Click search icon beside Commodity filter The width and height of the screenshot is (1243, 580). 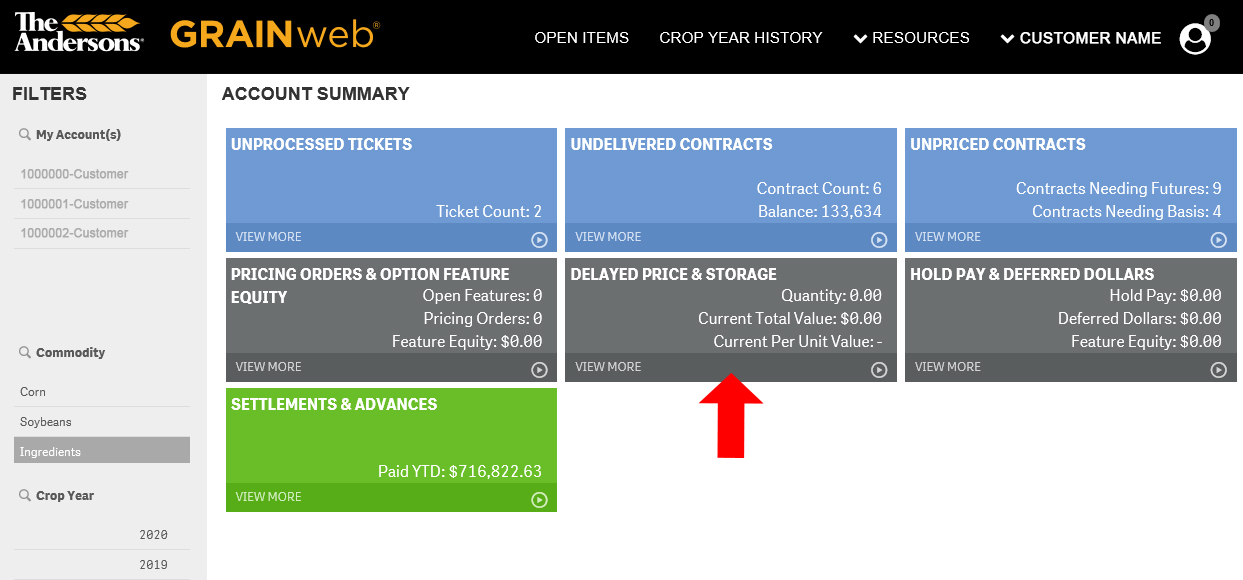point(25,352)
